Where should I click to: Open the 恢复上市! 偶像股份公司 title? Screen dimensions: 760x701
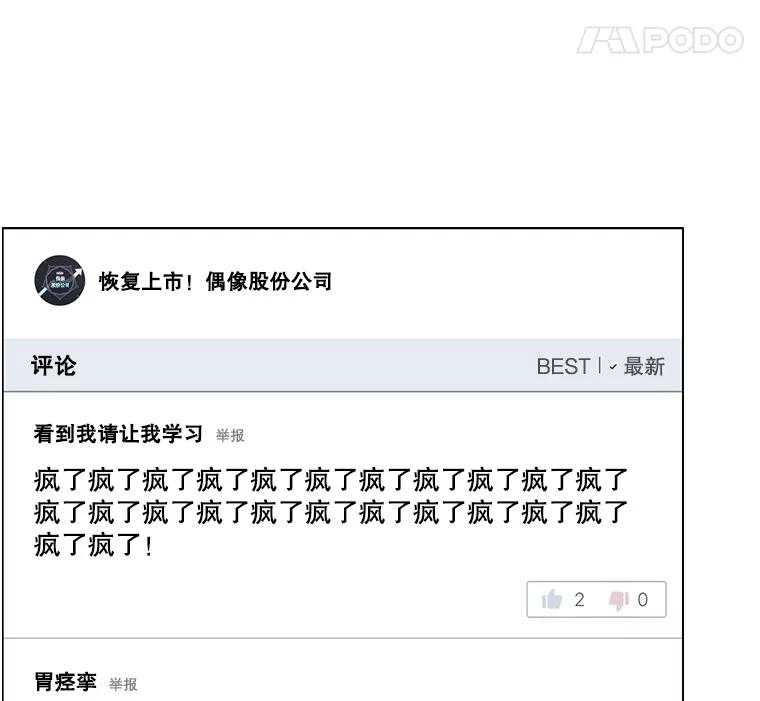coord(215,281)
